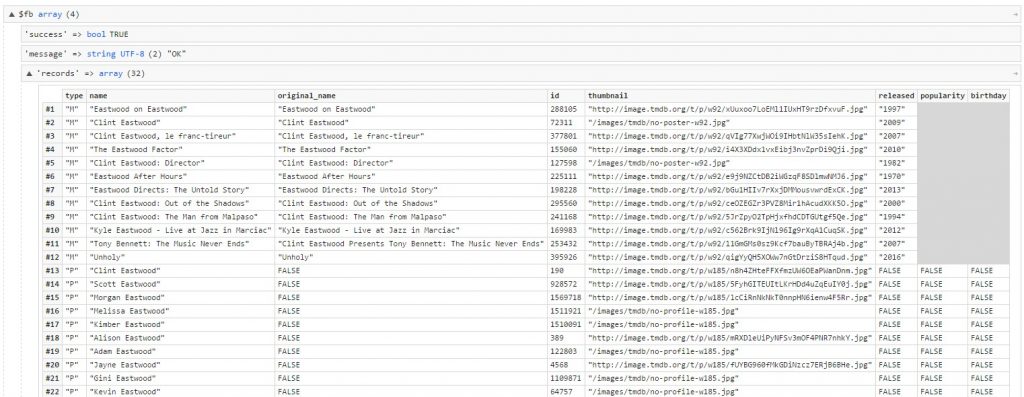Click released cell "2013"
1024x397 pixels.
point(897,189)
